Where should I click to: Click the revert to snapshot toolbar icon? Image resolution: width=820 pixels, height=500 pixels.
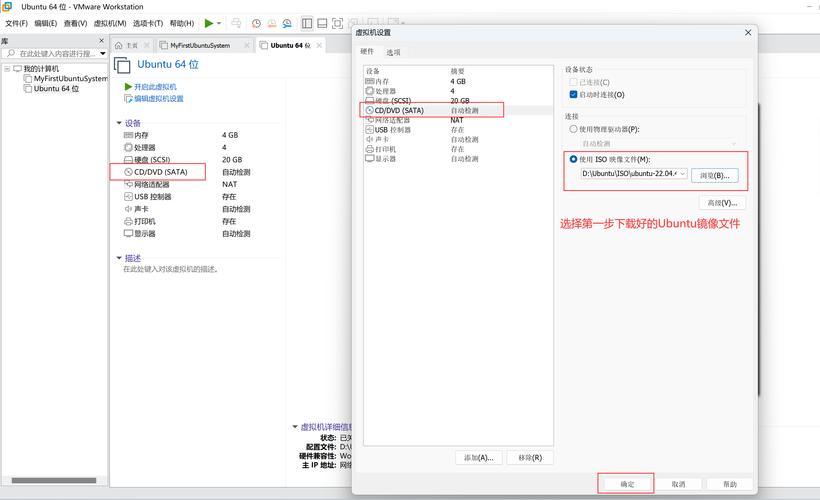coord(272,23)
